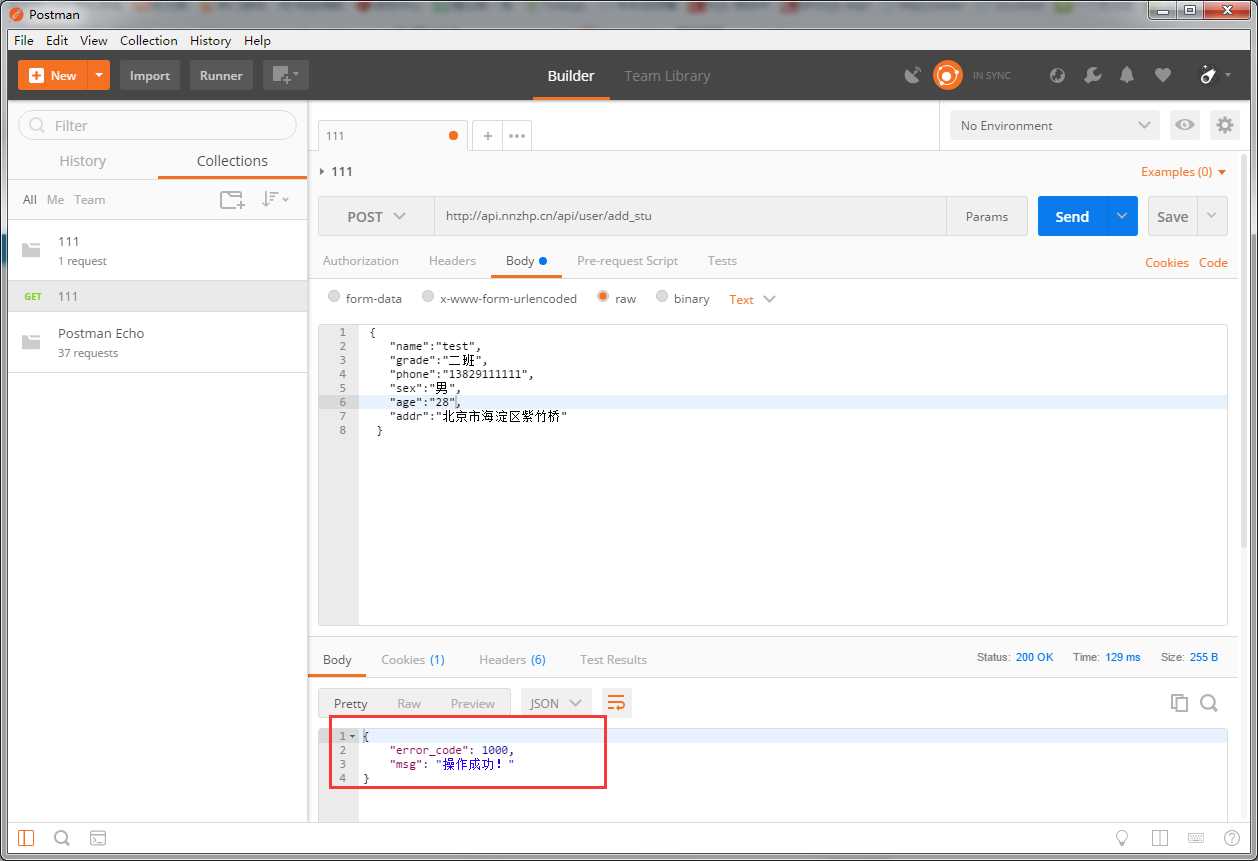This screenshot has height=861, width=1258.
Task: Click the search response magnifier icon
Action: pyautogui.click(x=1209, y=703)
